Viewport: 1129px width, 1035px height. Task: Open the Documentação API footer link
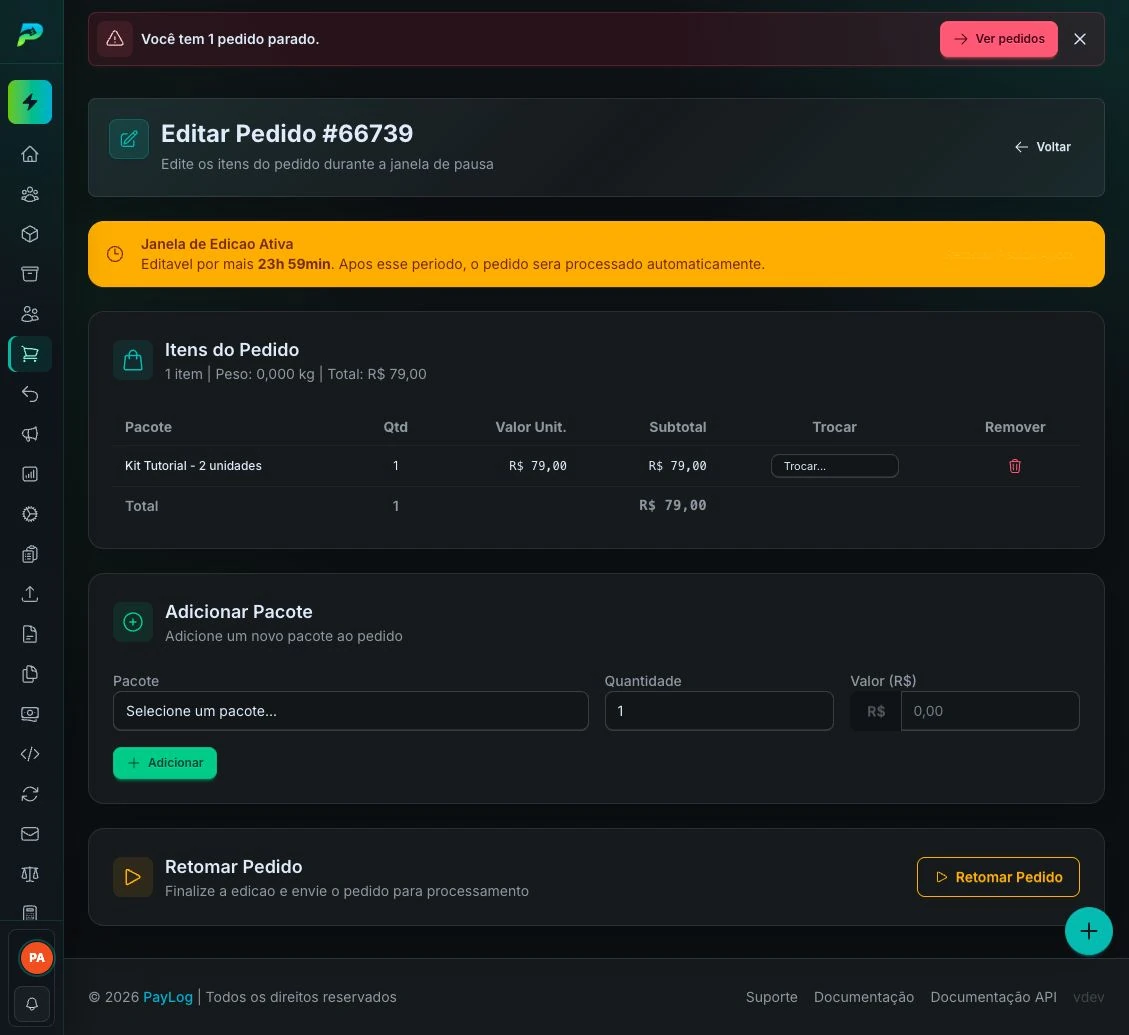point(993,997)
